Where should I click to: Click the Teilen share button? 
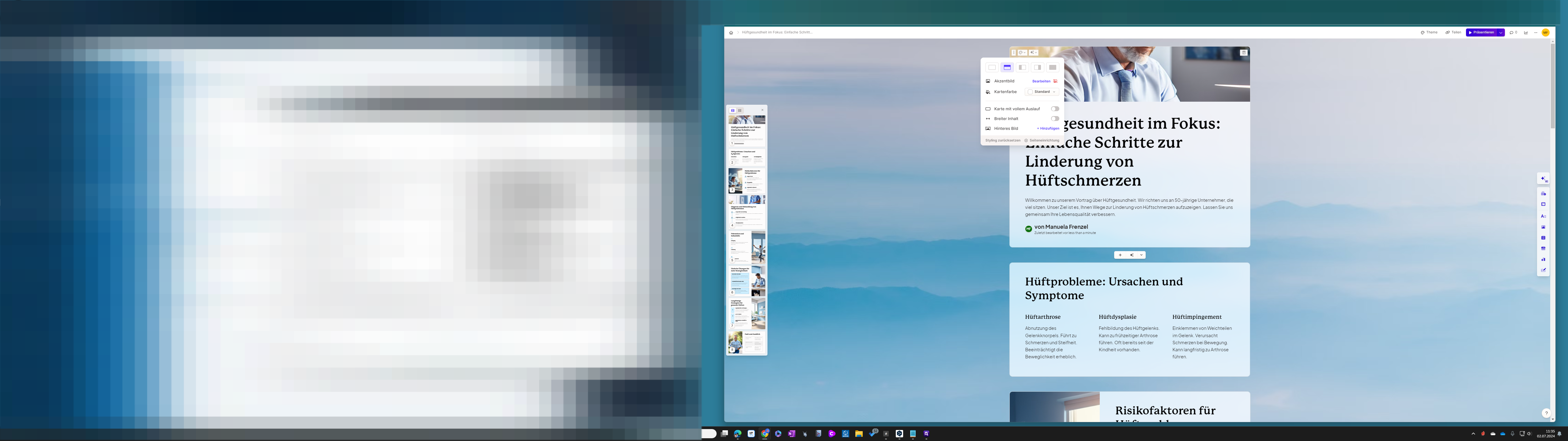pos(1453,32)
